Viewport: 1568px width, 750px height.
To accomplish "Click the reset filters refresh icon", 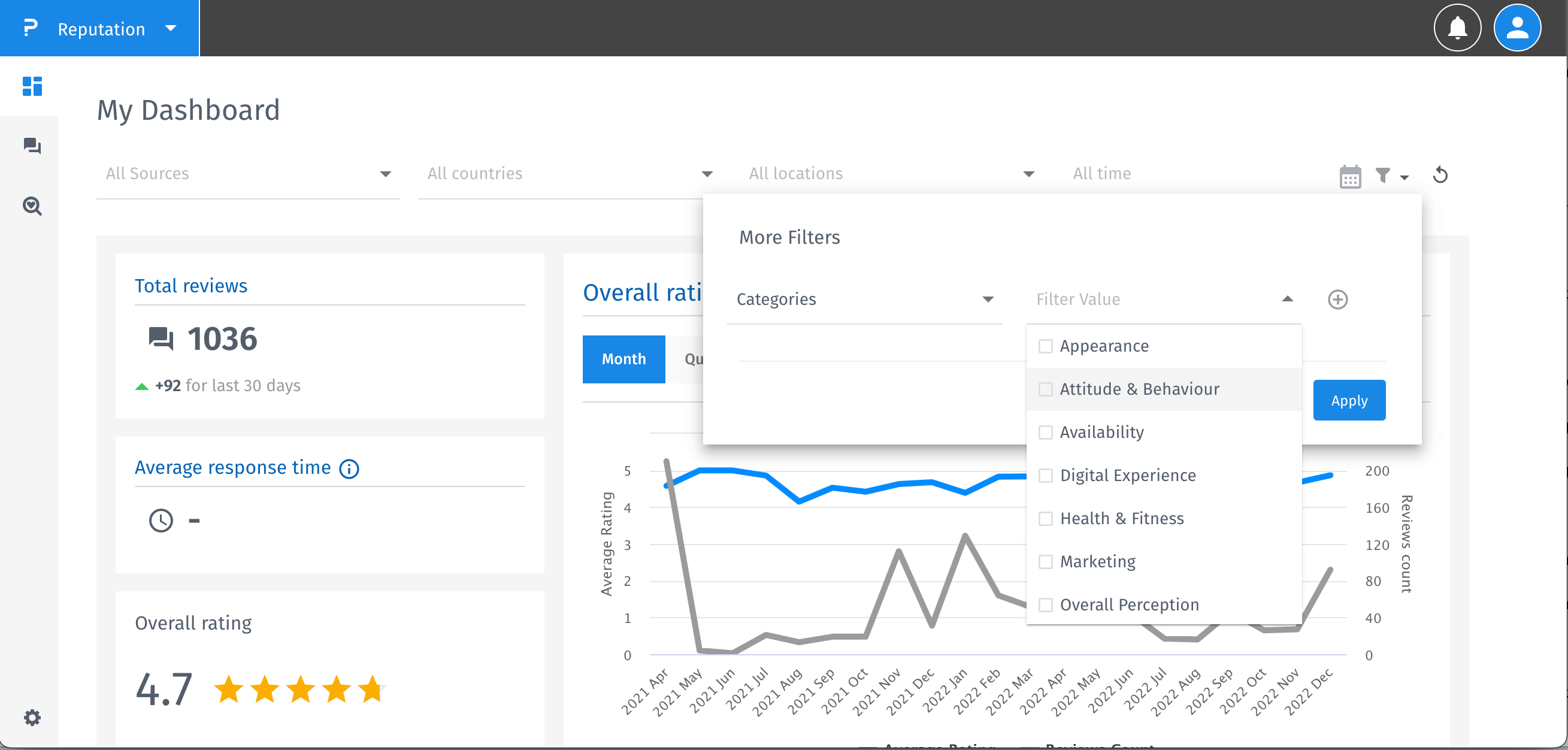I will coord(1440,176).
